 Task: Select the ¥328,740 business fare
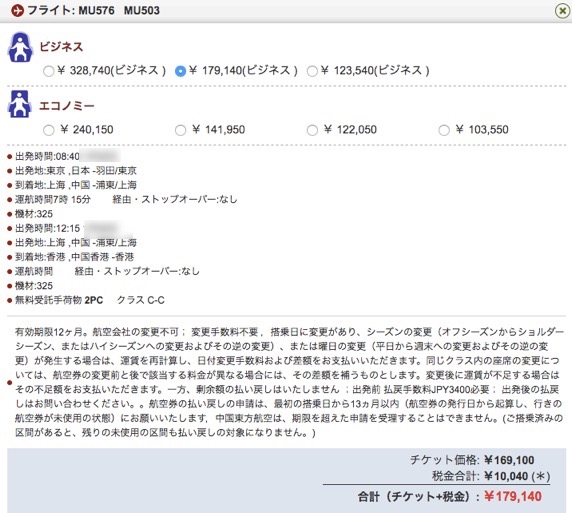tap(49, 71)
